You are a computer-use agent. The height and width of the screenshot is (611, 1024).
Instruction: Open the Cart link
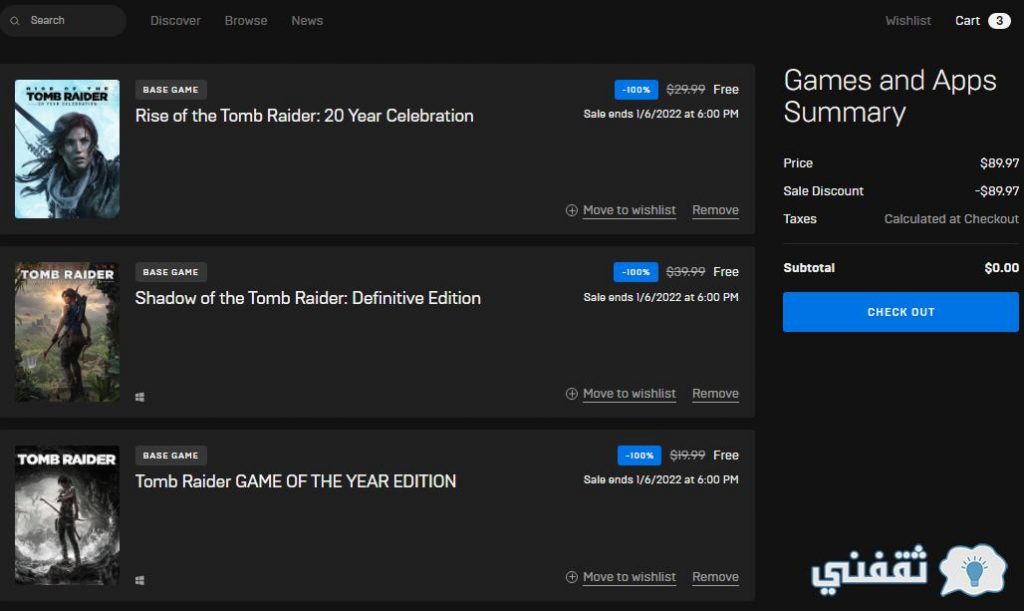[967, 21]
